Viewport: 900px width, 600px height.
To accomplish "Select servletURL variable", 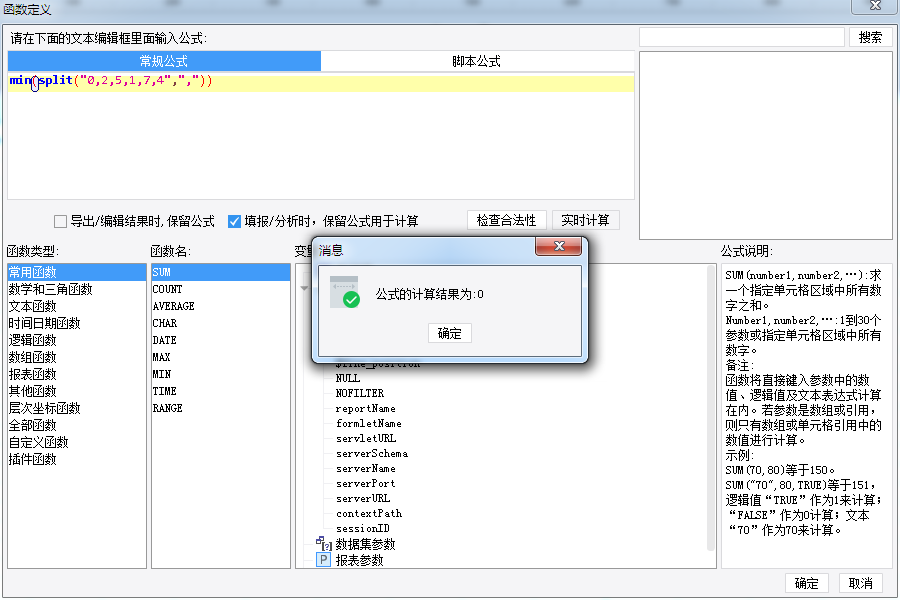I will click(366, 438).
